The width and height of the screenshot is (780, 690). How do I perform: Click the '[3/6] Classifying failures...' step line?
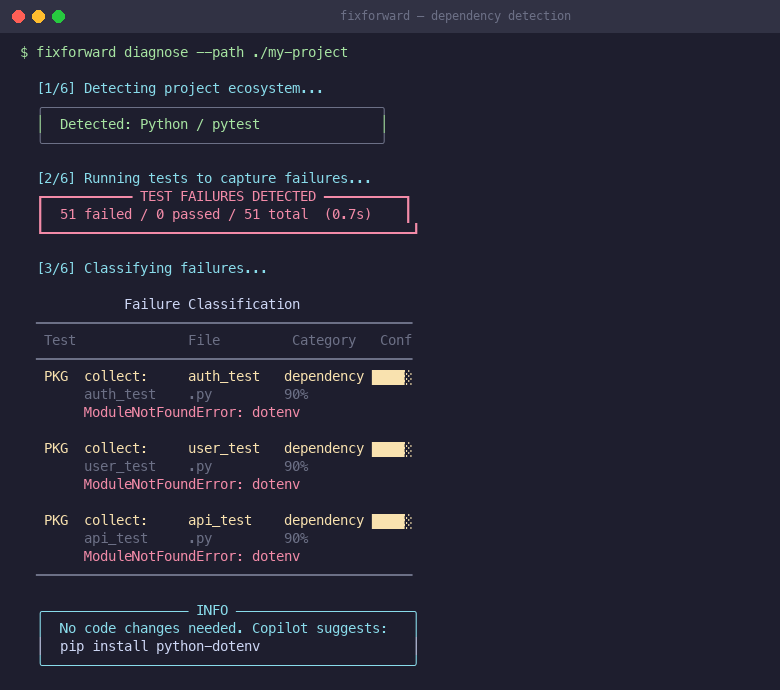pyautogui.click(x=152, y=269)
